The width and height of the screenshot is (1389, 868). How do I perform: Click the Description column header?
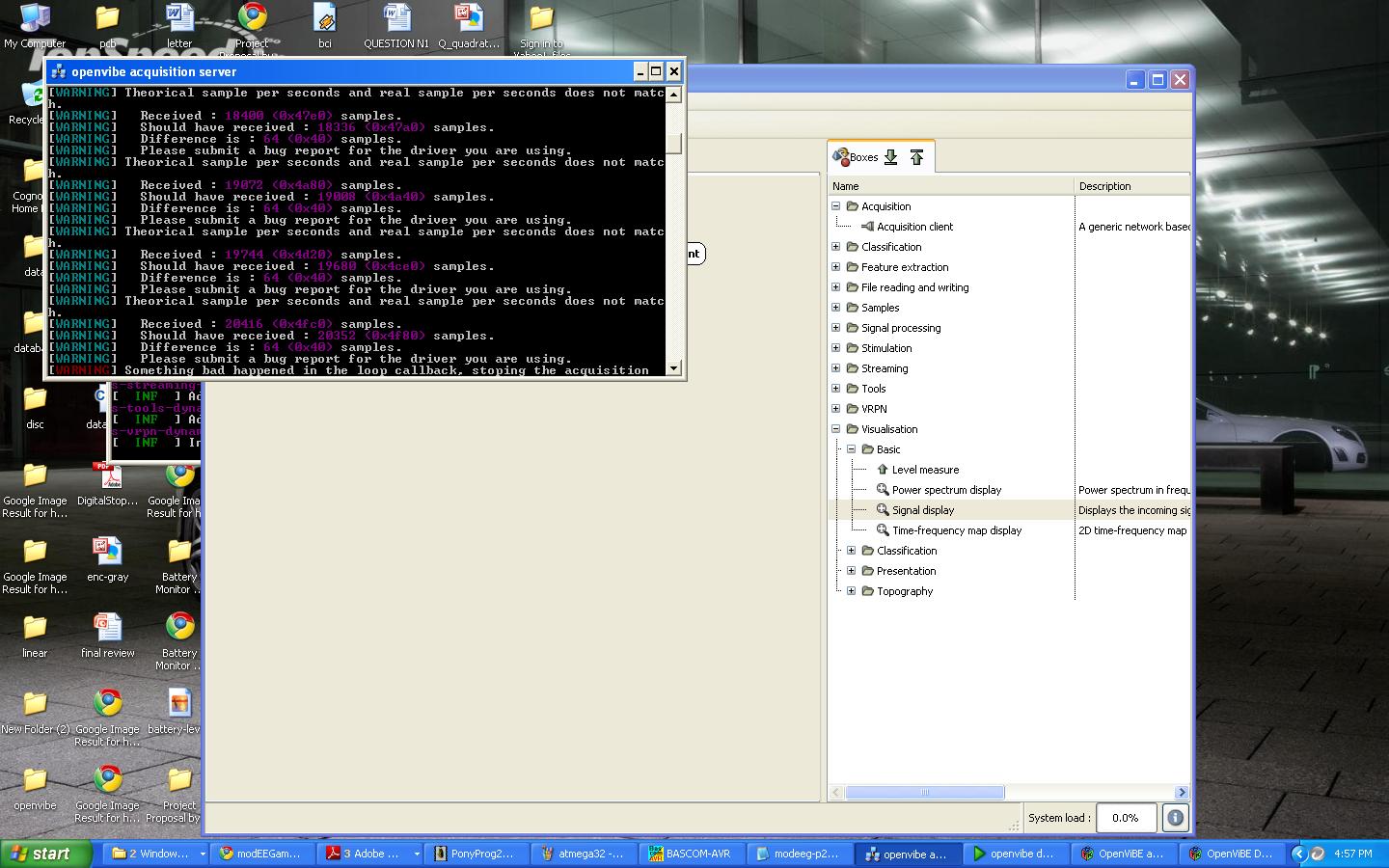[x=1132, y=186]
